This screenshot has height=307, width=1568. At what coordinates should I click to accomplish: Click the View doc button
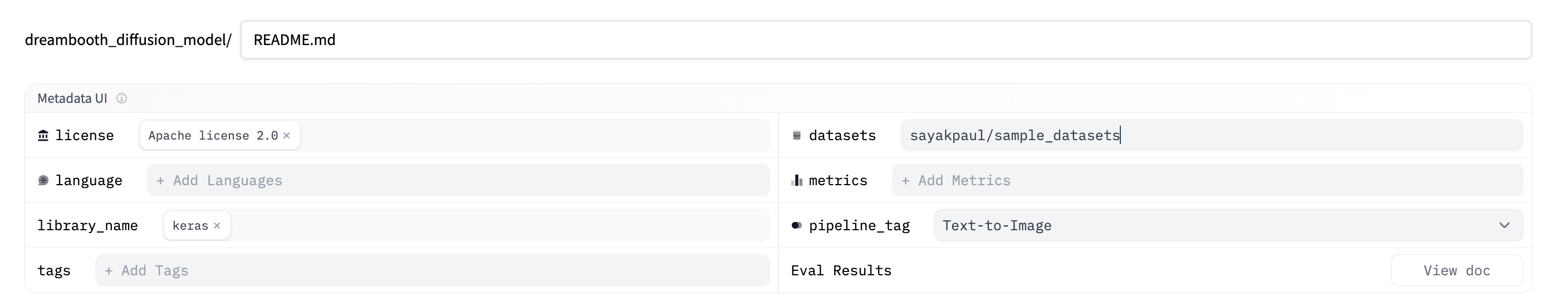[x=1456, y=270]
